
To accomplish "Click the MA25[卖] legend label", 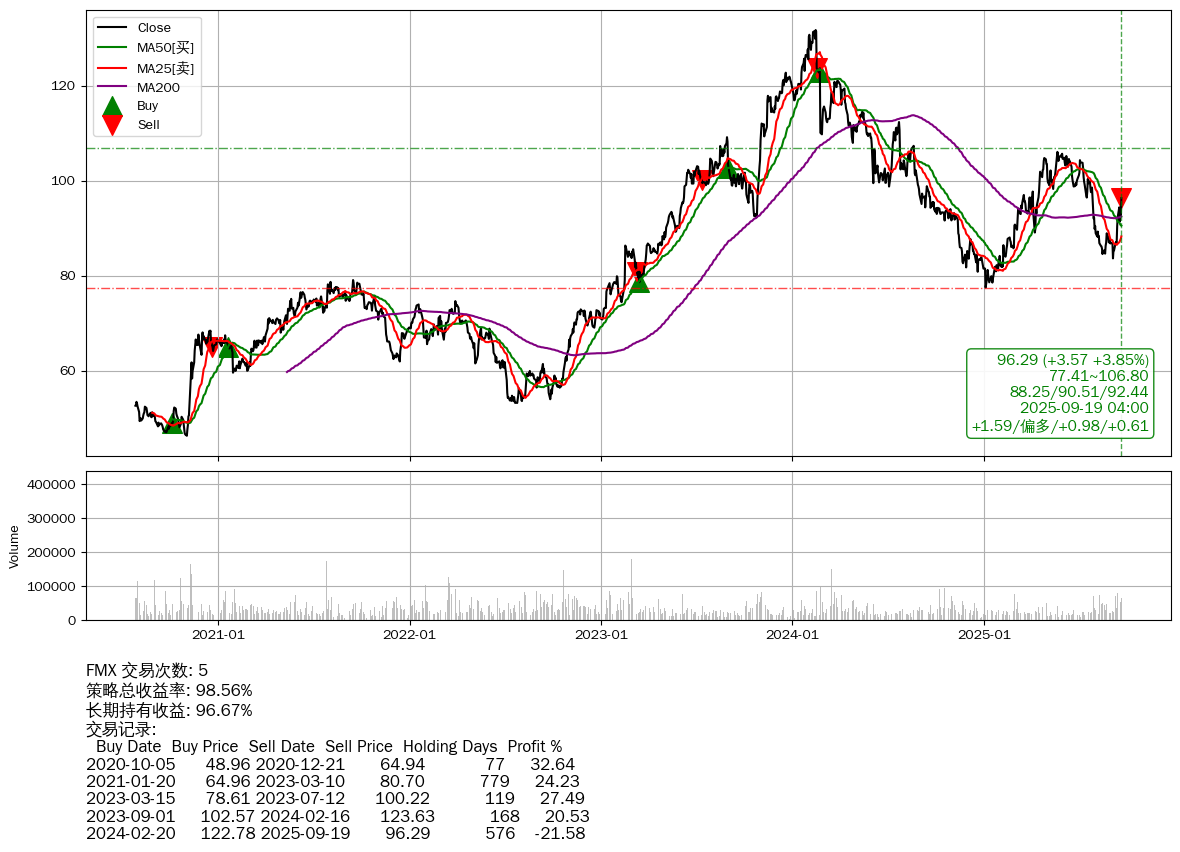I will click(x=165, y=68).
